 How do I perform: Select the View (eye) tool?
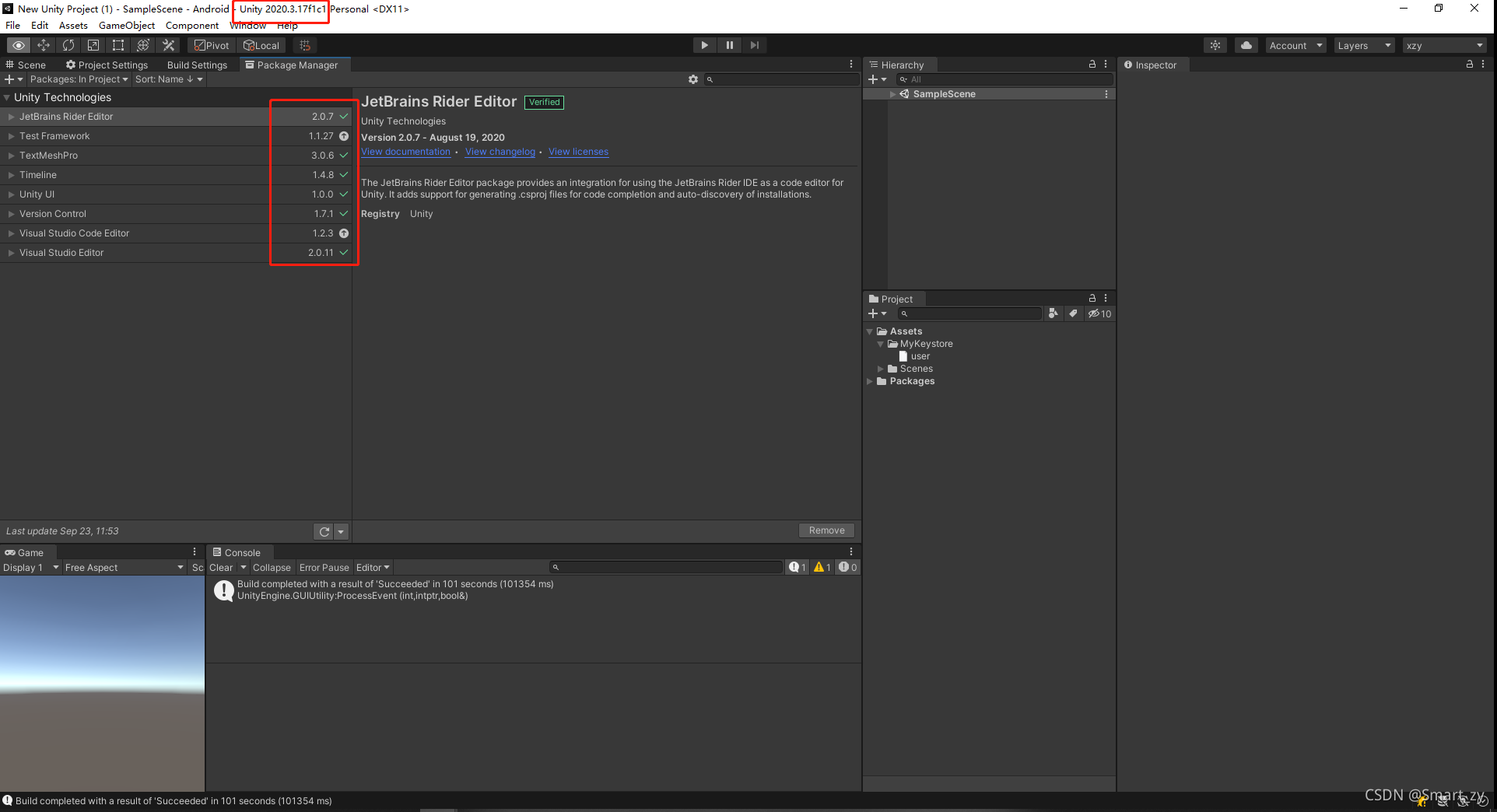[19, 45]
